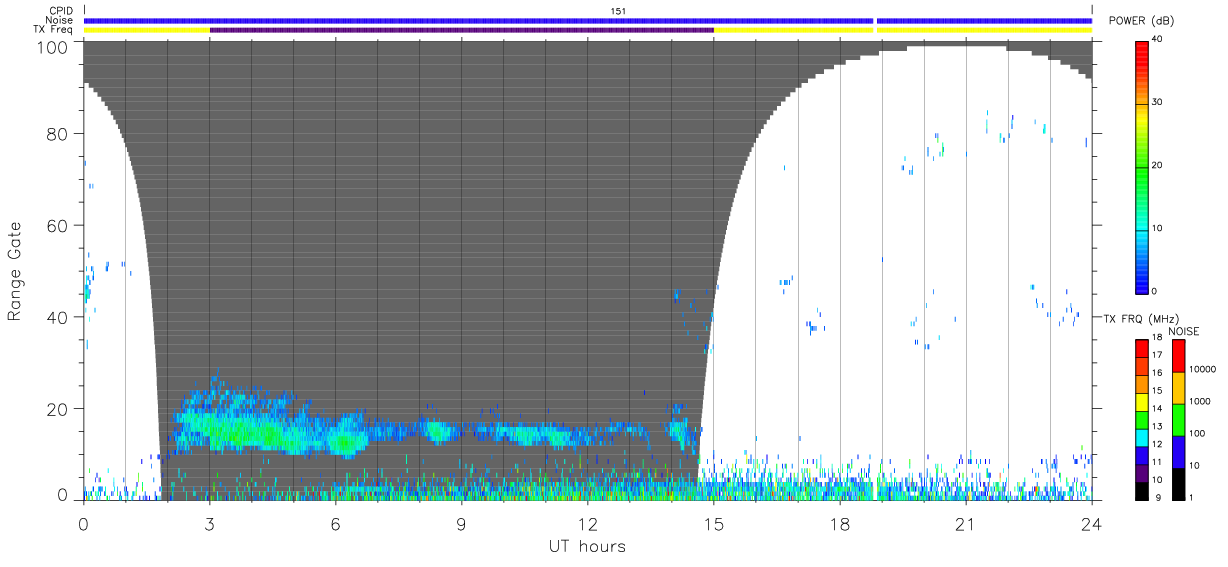Click the blue segment of NOISE color bar
The image size is (1228, 567).
coord(1178,452)
